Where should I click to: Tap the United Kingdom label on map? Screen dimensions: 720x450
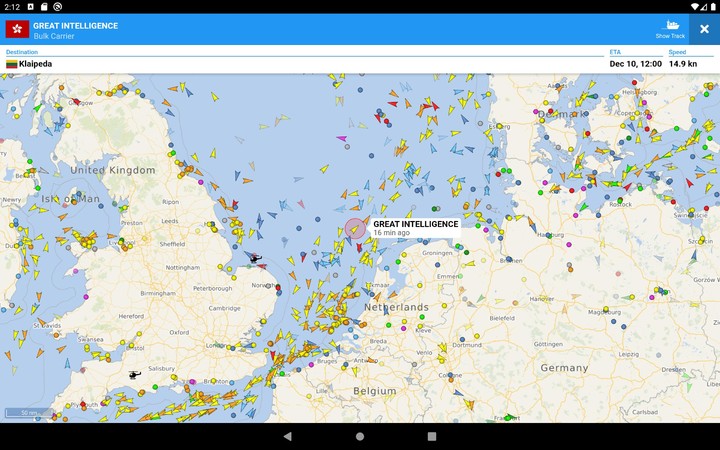pyautogui.click(x=113, y=171)
